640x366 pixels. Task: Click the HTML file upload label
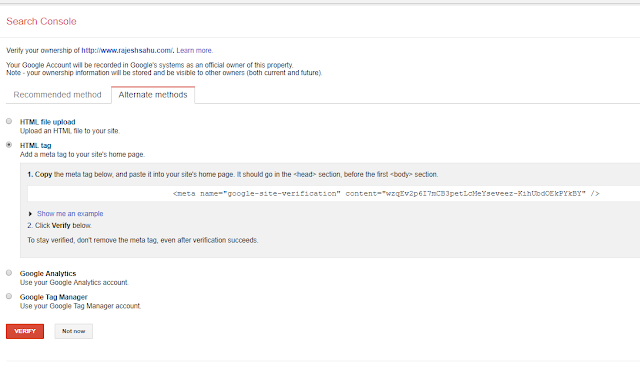pos(48,122)
